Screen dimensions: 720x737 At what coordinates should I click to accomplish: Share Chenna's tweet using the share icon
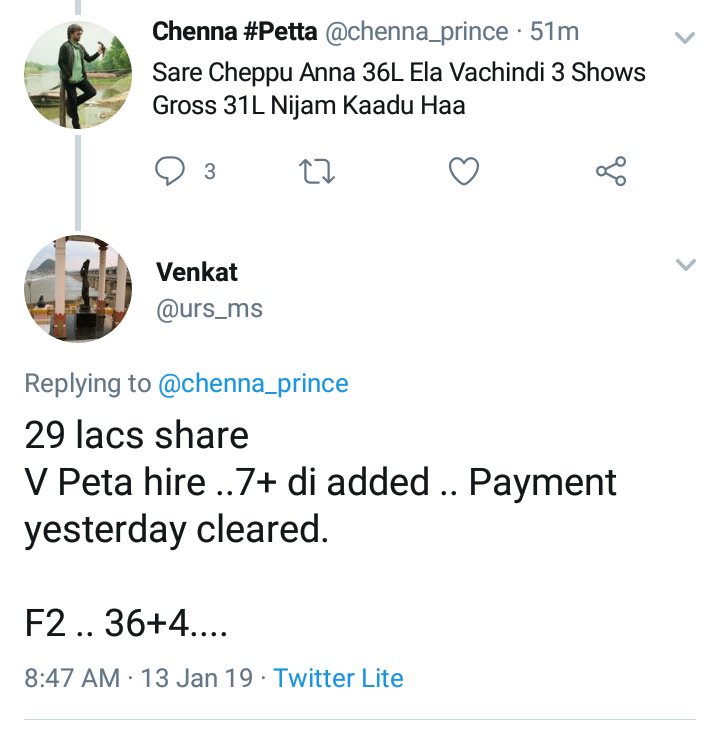[611, 171]
